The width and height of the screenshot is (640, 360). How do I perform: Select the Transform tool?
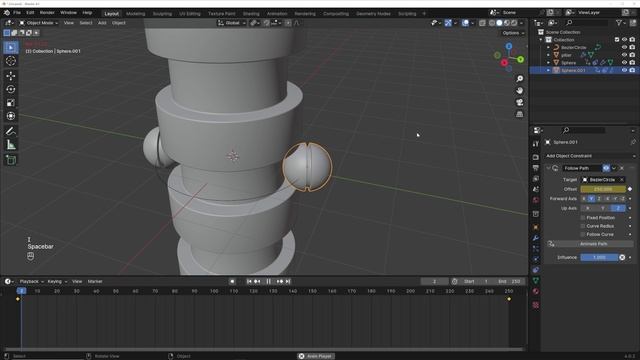tap(11, 116)
